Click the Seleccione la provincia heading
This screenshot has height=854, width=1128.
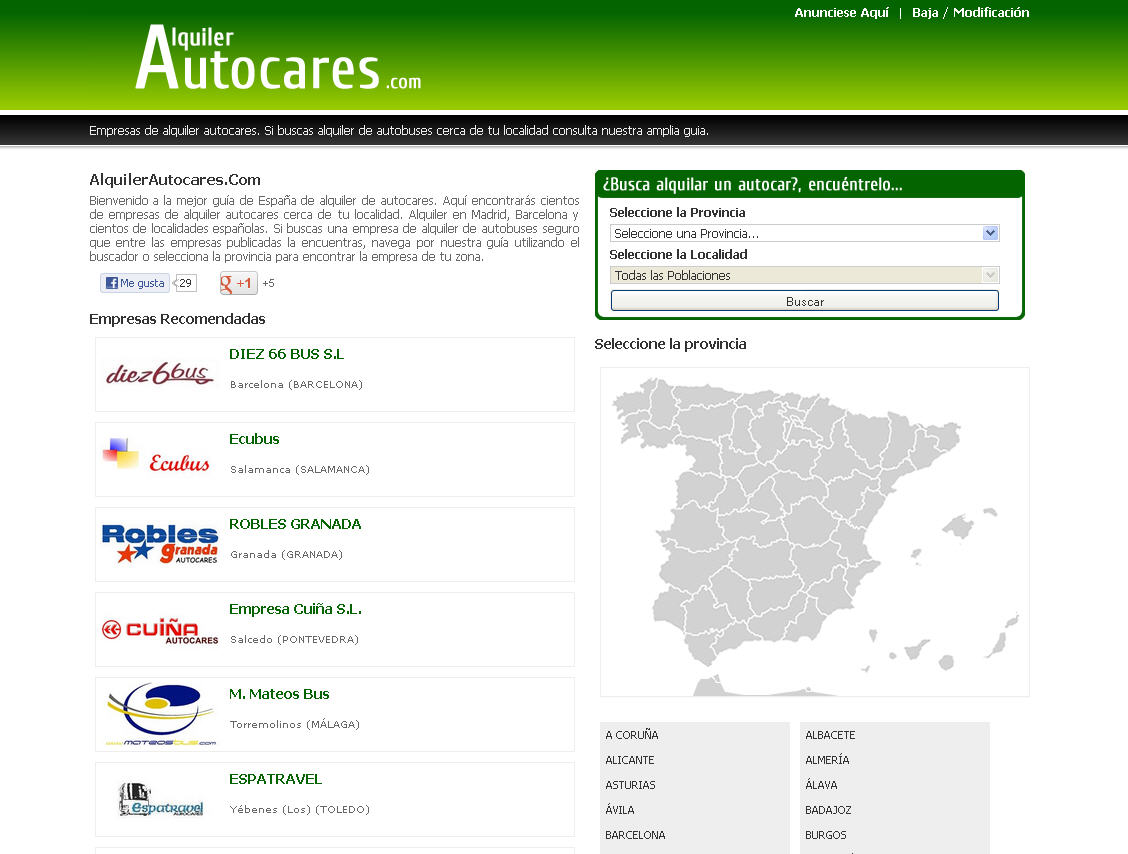tap(670, 344)
